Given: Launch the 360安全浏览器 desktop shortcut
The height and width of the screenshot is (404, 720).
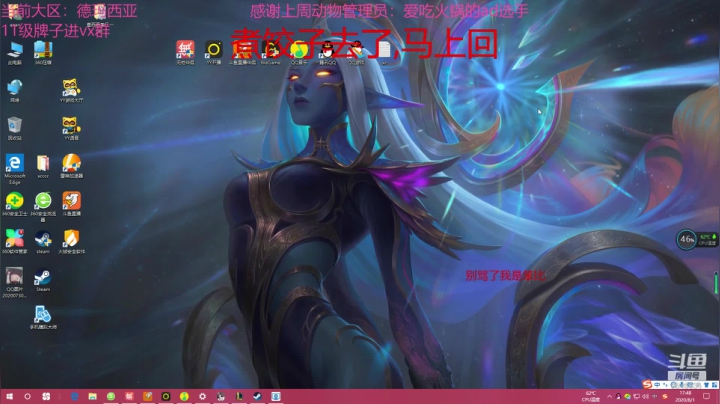Looking at the screenshot, I should tap(43, 207).
